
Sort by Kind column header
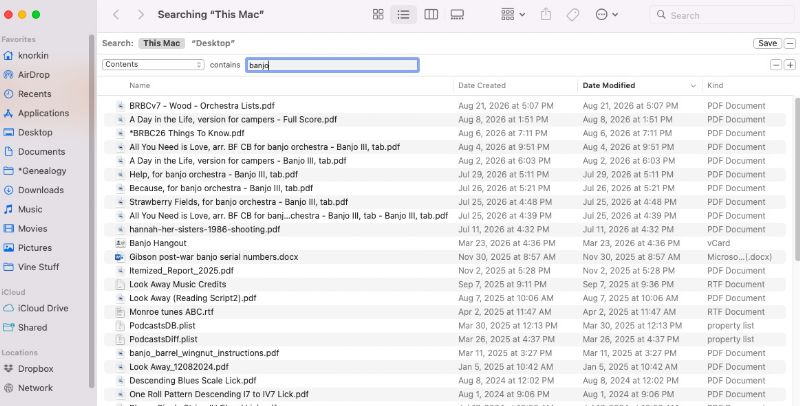coord(715,85)
